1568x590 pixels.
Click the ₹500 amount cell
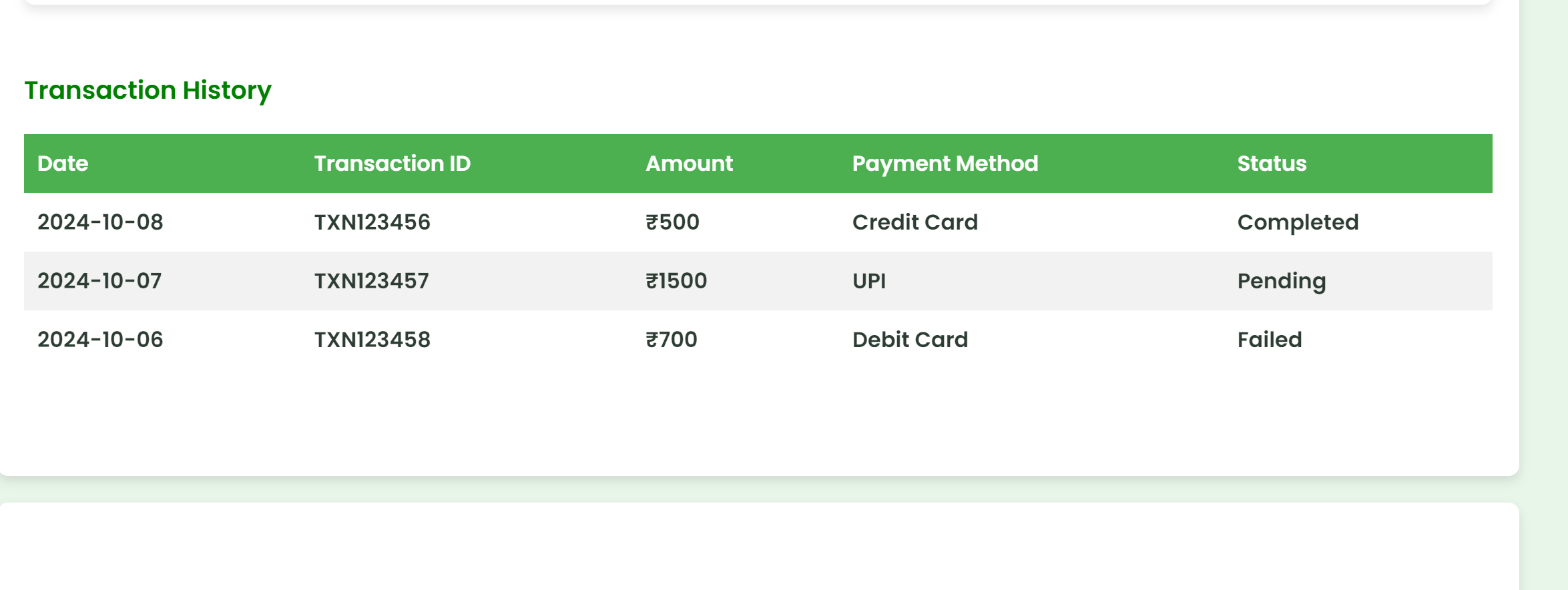[x=672, y=222]
